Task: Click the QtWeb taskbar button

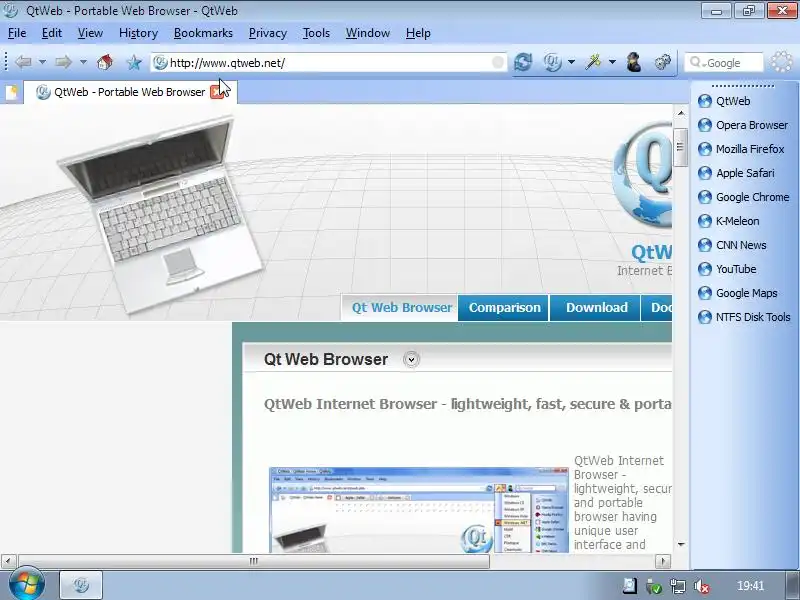Action: pos(81,585)
